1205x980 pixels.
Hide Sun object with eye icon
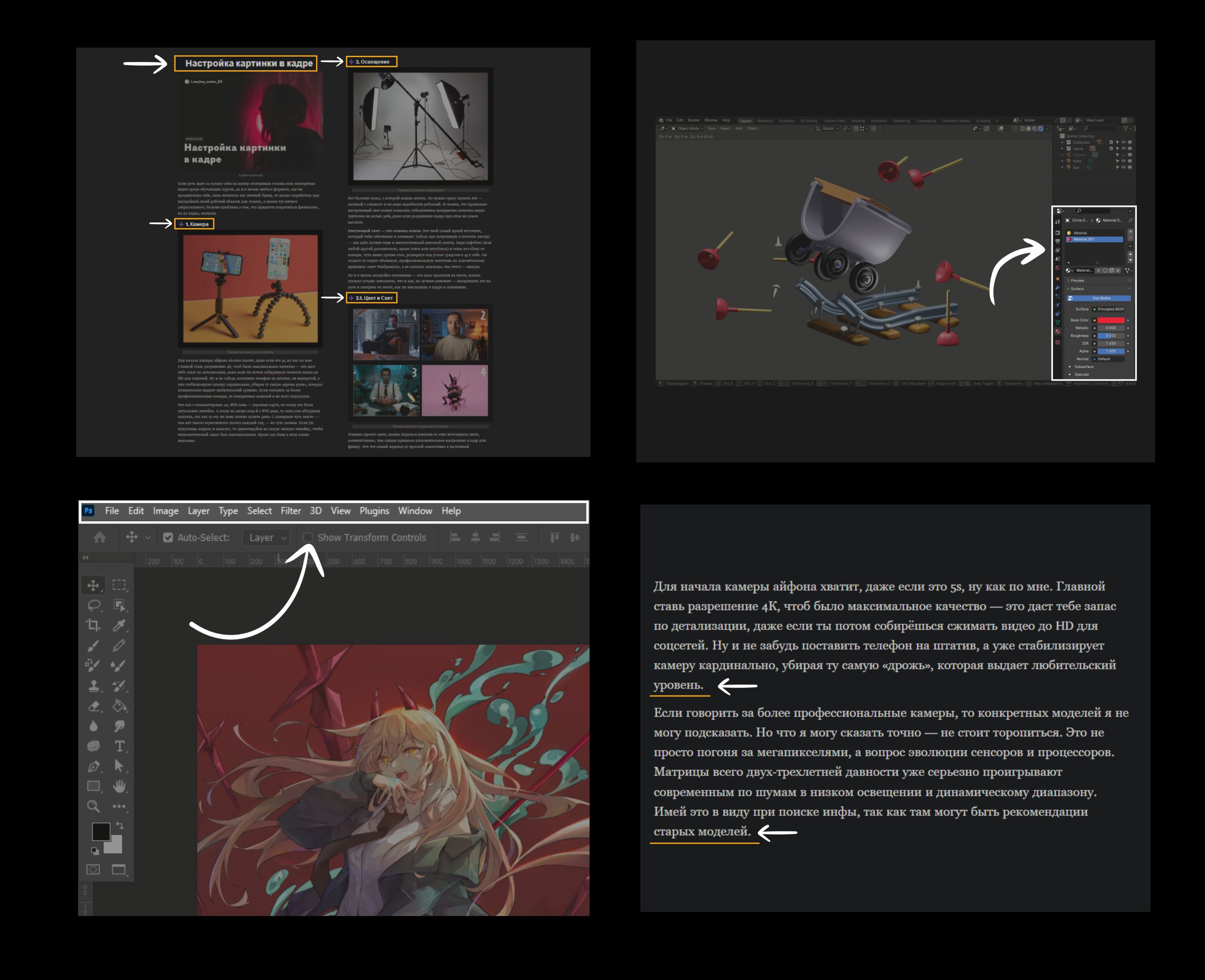click(1123, 168)
